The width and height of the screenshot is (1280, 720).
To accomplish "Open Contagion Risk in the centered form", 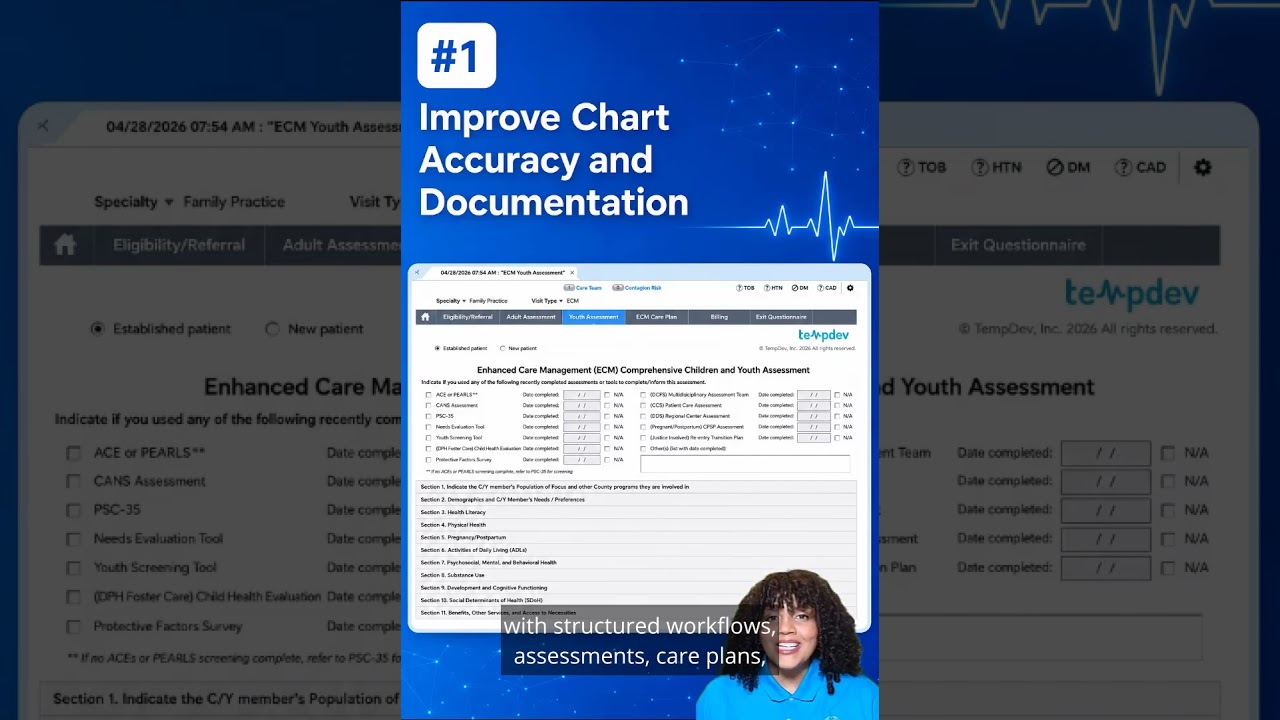I will [x=637, y=288].
